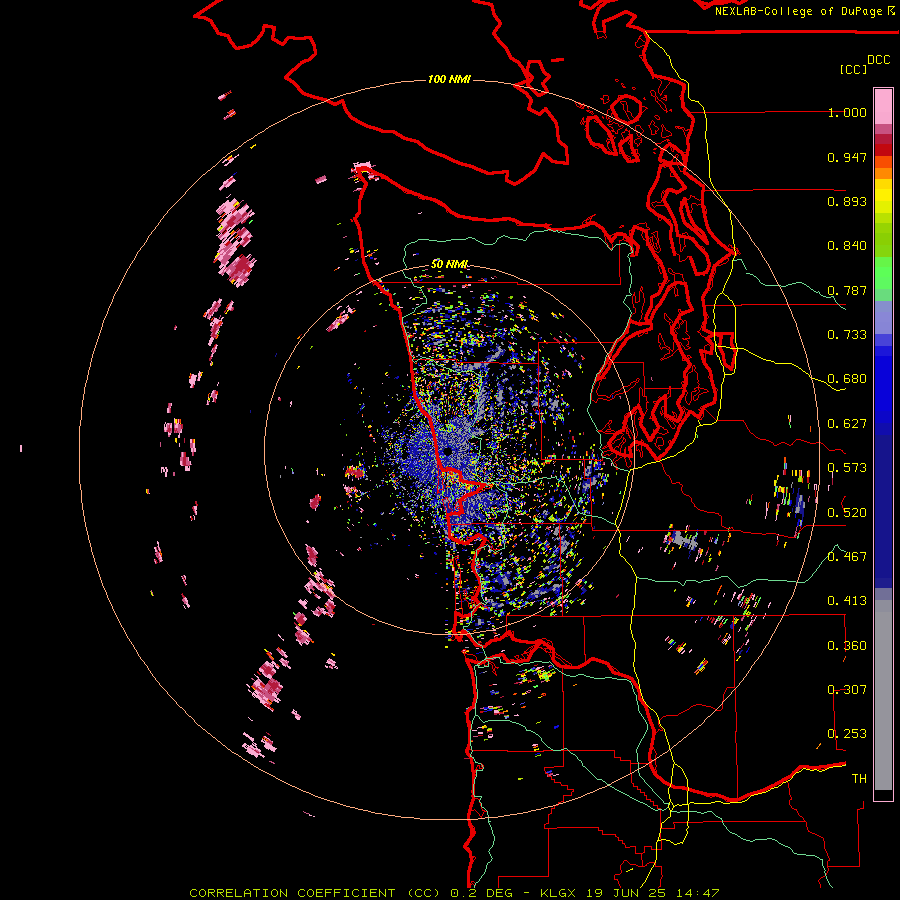Click the 0.253 scale value

click(847, 734)
